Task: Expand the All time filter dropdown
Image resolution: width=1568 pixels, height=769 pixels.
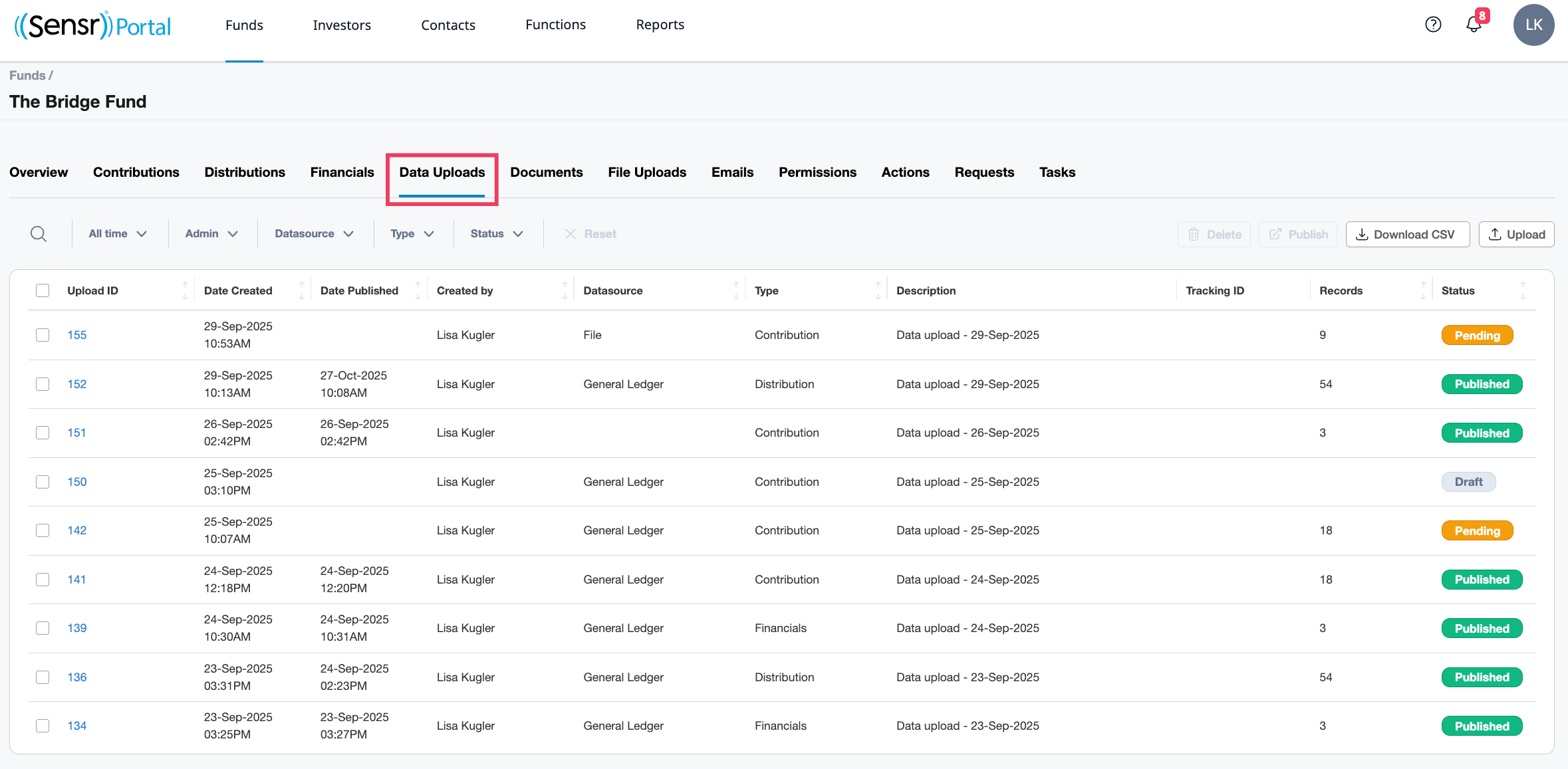Action: click(x=118, y=234)
